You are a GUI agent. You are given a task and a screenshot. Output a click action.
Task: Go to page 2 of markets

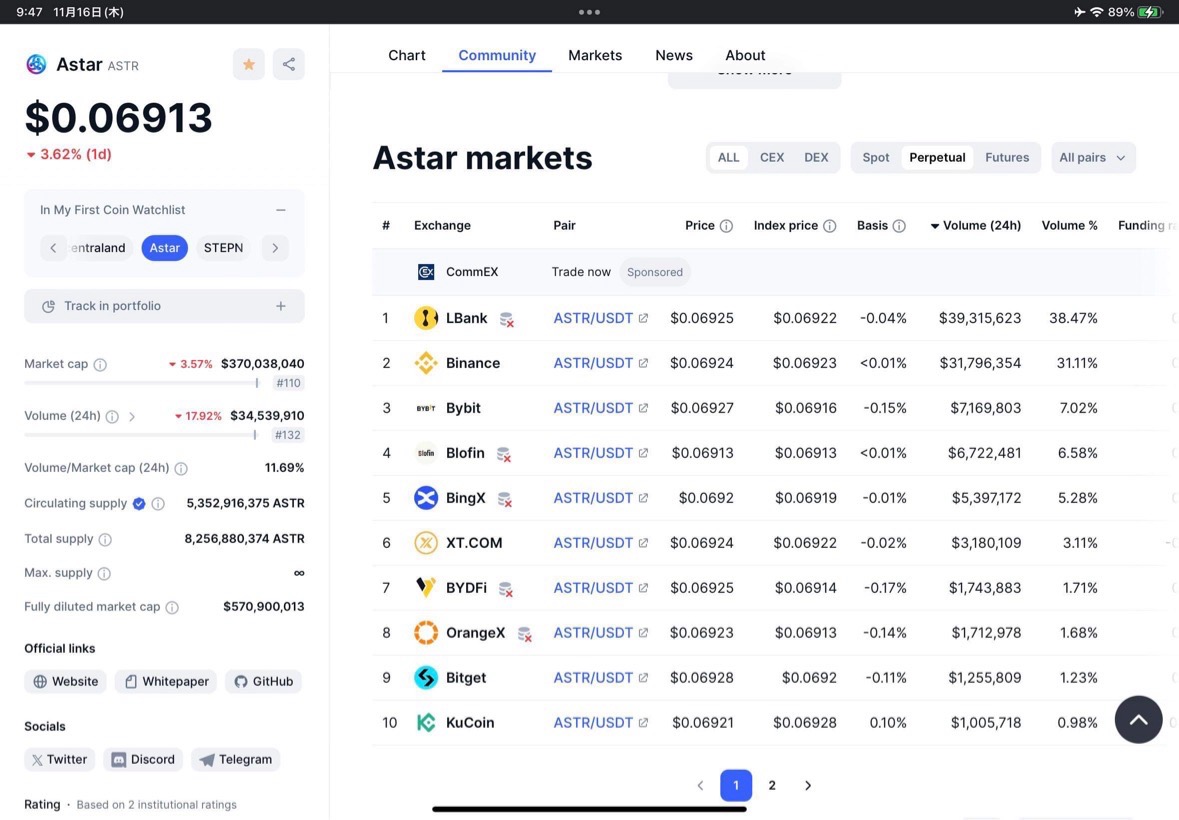coord(772,786)
